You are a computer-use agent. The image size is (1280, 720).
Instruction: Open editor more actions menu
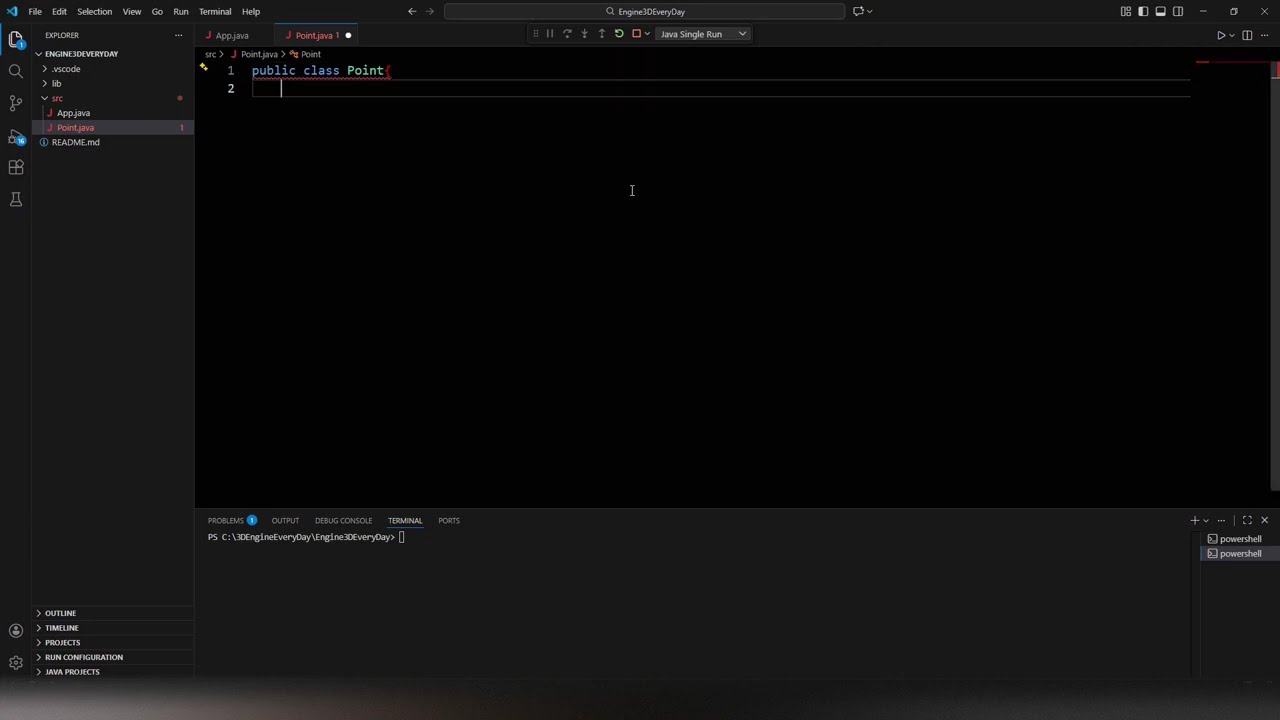1264,35
